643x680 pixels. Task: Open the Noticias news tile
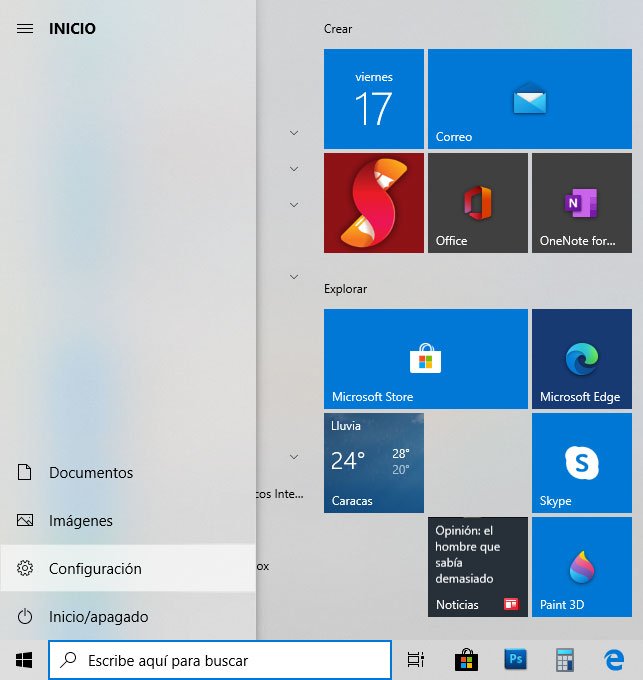click(x=478, y=567)
